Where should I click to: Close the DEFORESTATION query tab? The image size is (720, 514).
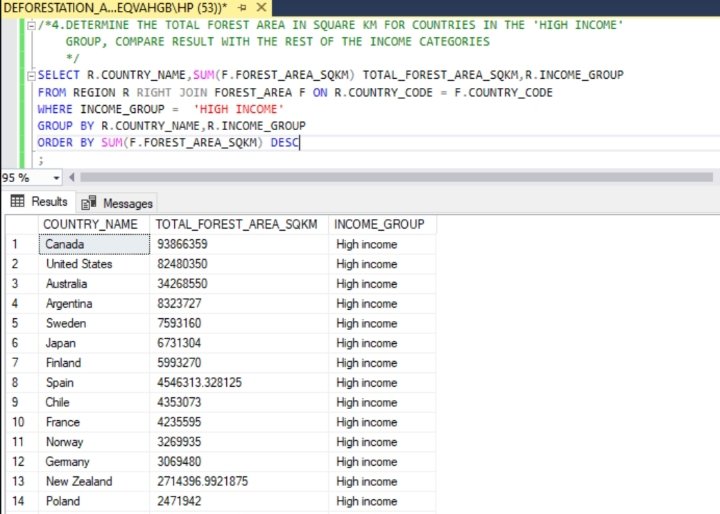[261, 7]
